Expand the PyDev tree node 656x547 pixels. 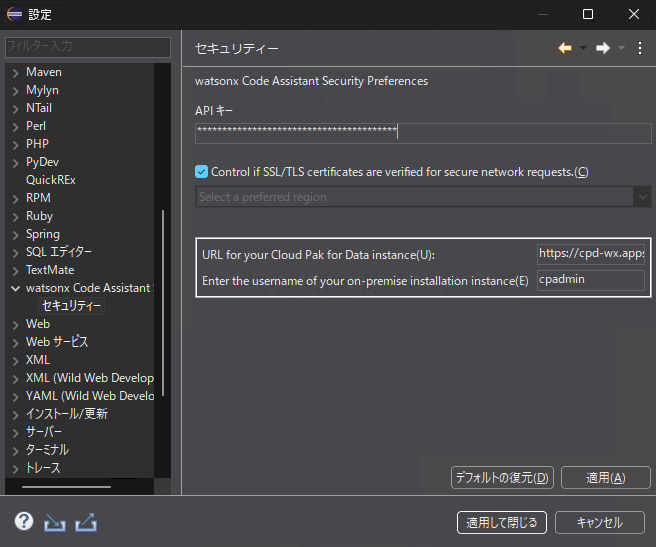click(15, 163)
